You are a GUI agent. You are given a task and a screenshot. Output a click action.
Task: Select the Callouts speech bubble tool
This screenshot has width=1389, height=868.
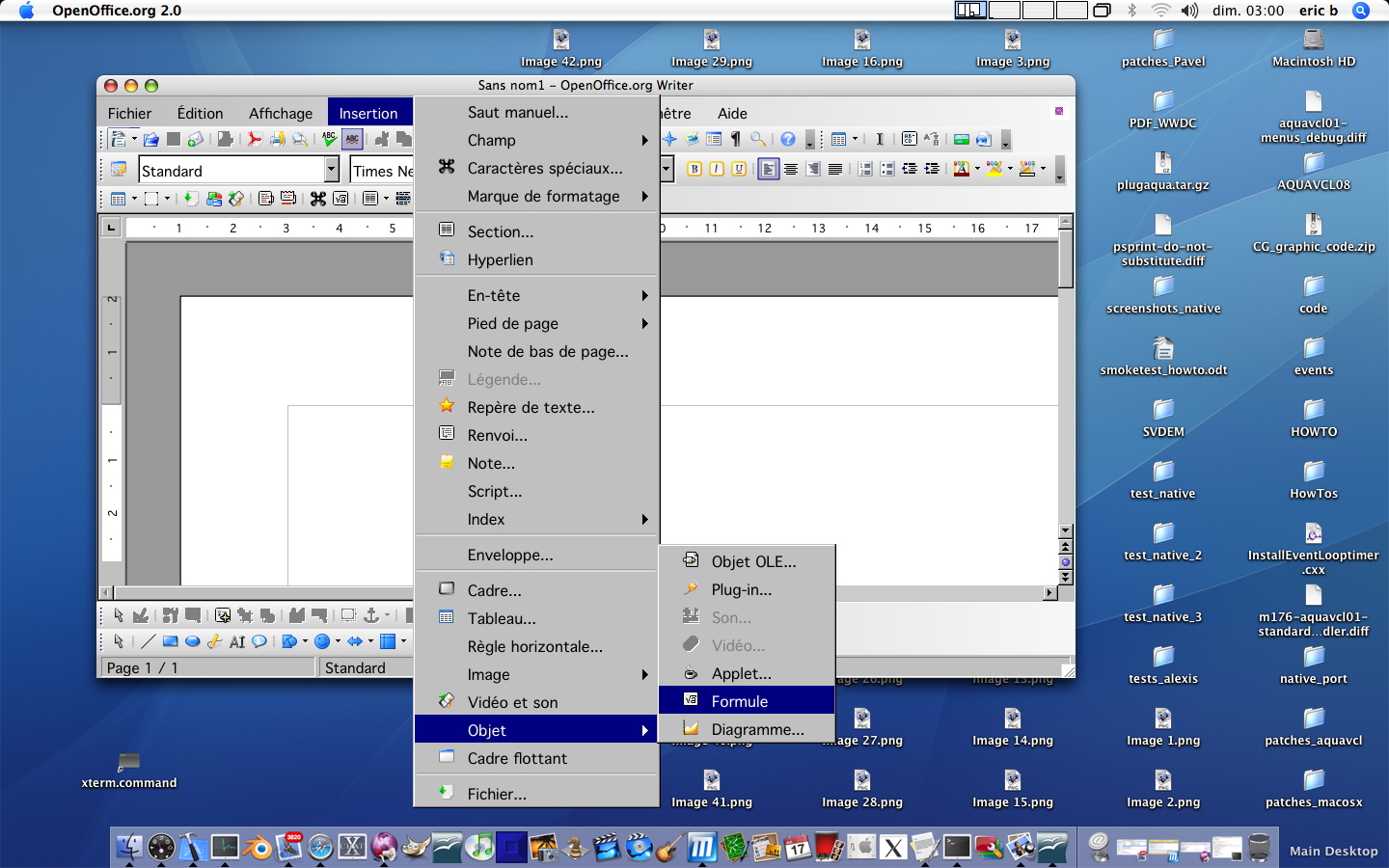259,640
